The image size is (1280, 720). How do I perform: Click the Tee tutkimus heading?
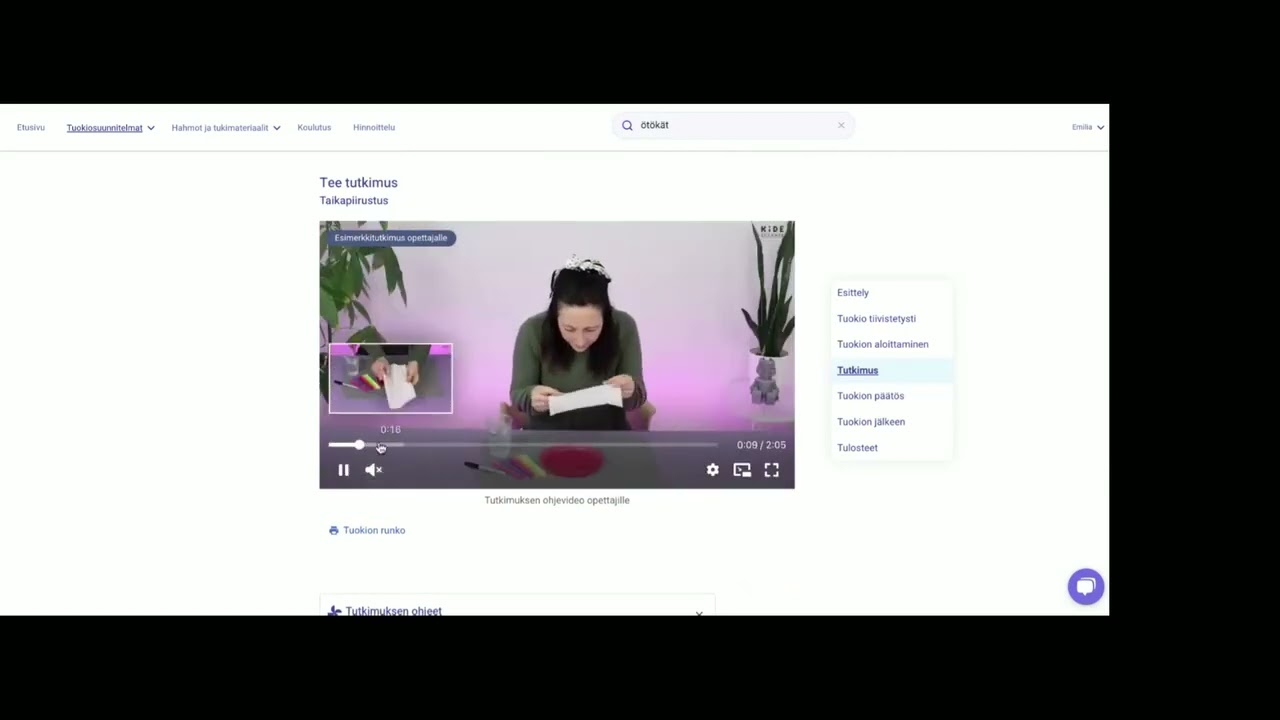point(358,182)
